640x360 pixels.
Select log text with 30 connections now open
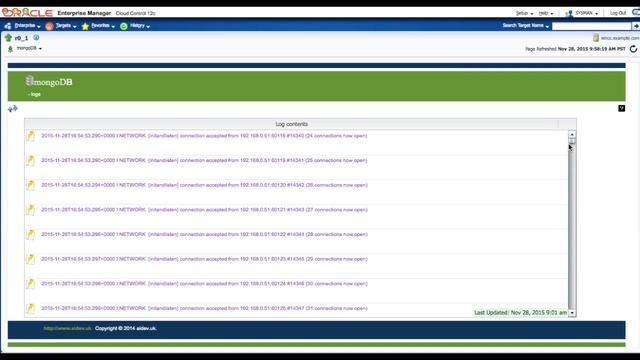[204, 283]
